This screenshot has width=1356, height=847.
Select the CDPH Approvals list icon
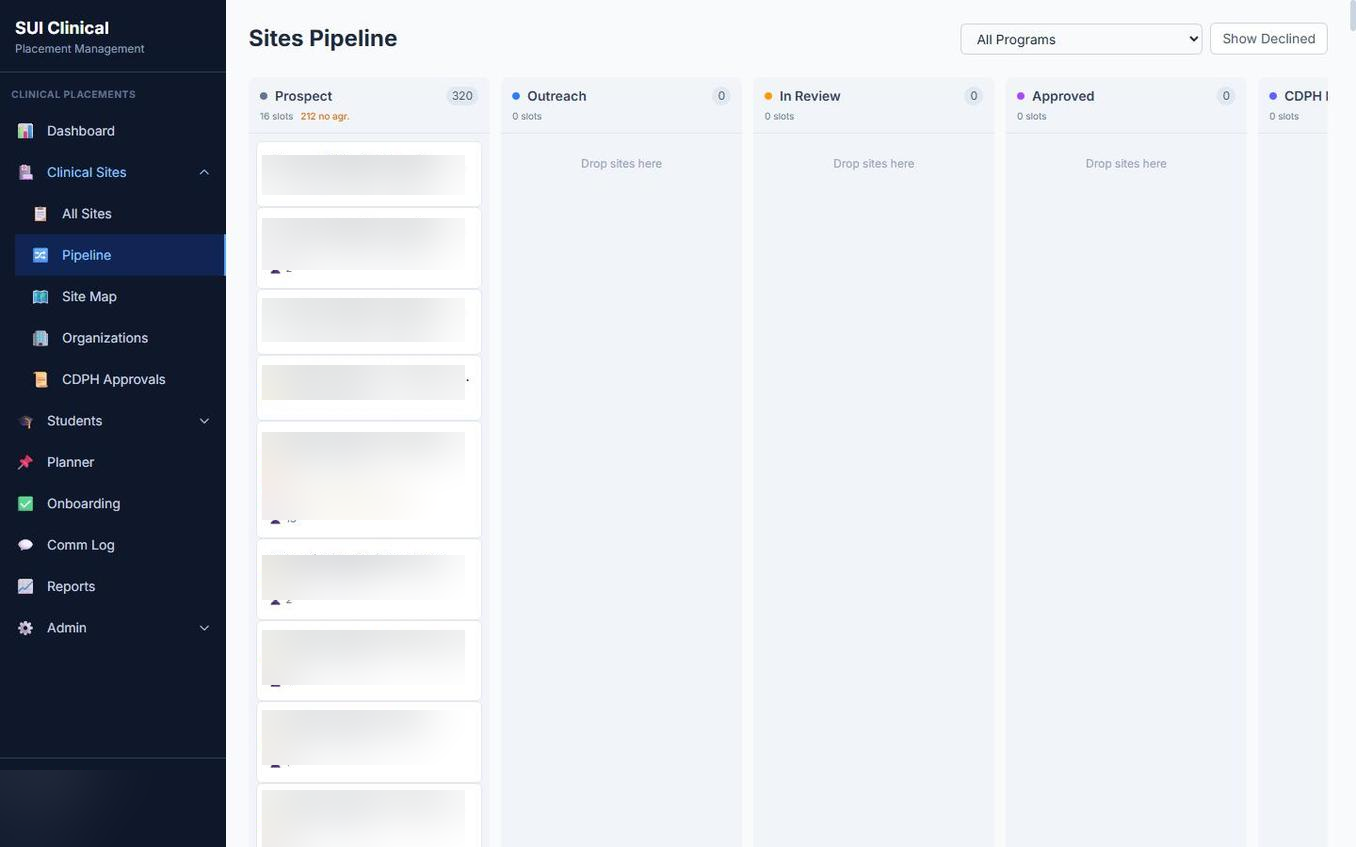pos(35,377)
